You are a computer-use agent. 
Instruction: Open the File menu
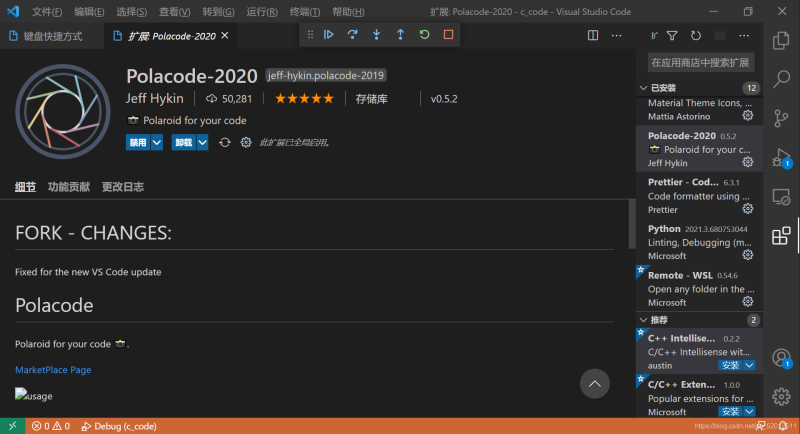click(47, 12)
